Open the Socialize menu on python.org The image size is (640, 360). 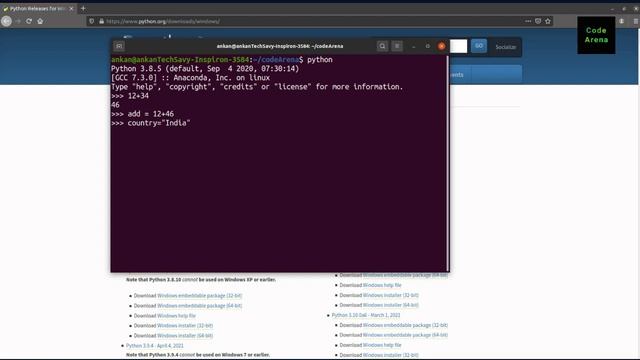click(506, 47)
